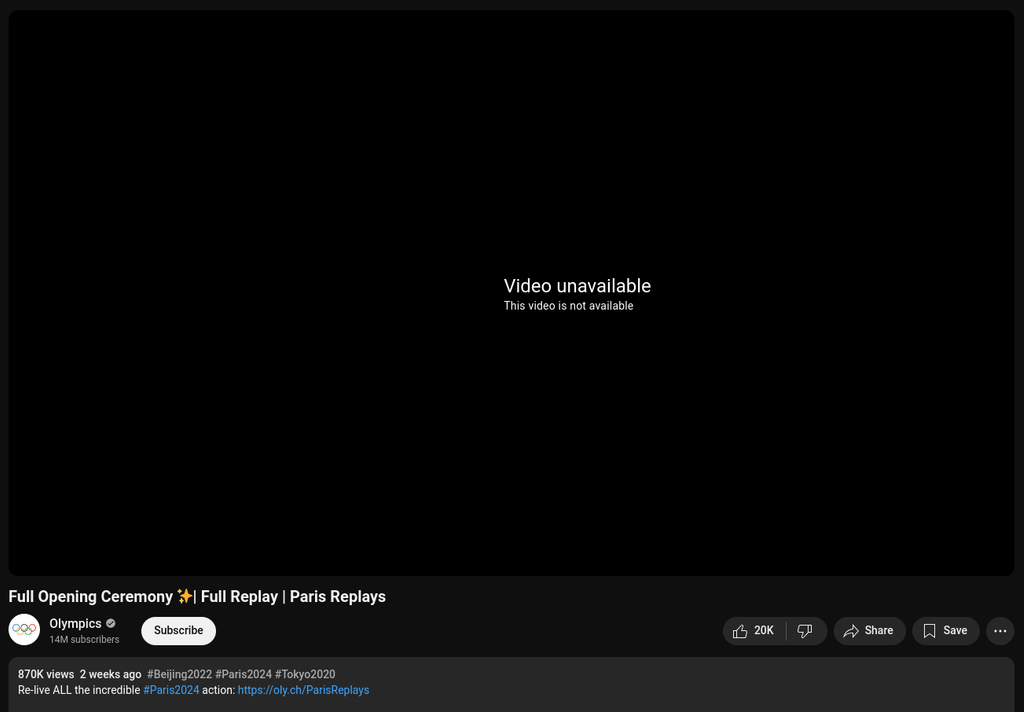The height and width of the screenshot is (712, 1024).
Task: Click #Paris2024 in the description sentence
Action: (x=171, y=690)
